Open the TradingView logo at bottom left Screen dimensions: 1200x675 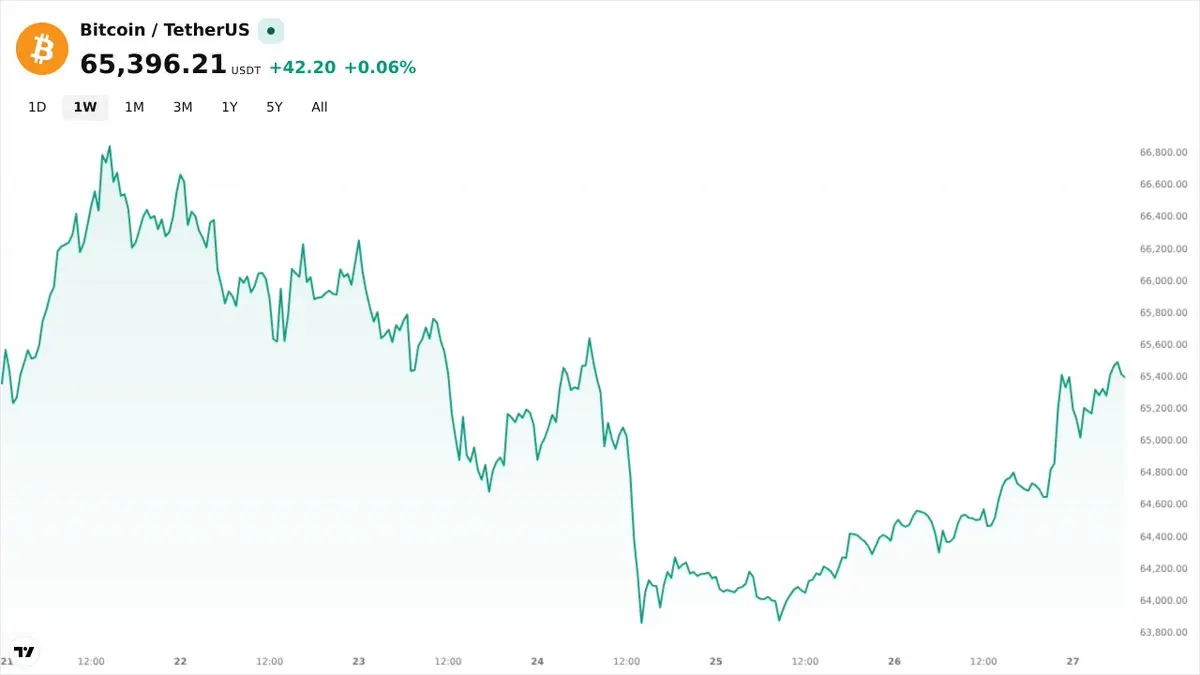(24, 651)
